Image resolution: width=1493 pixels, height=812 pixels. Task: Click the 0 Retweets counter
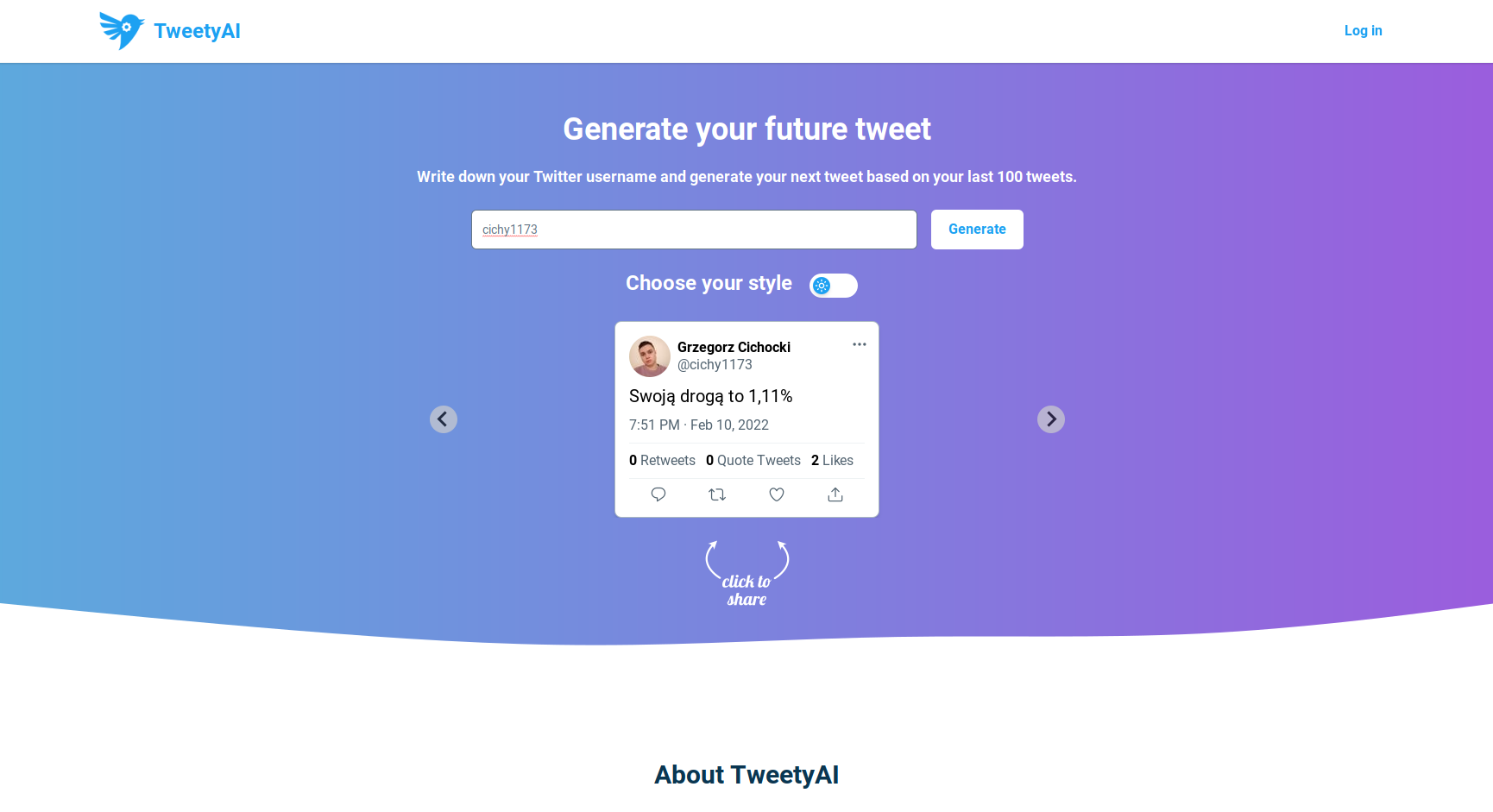click(x=662, y=460)
